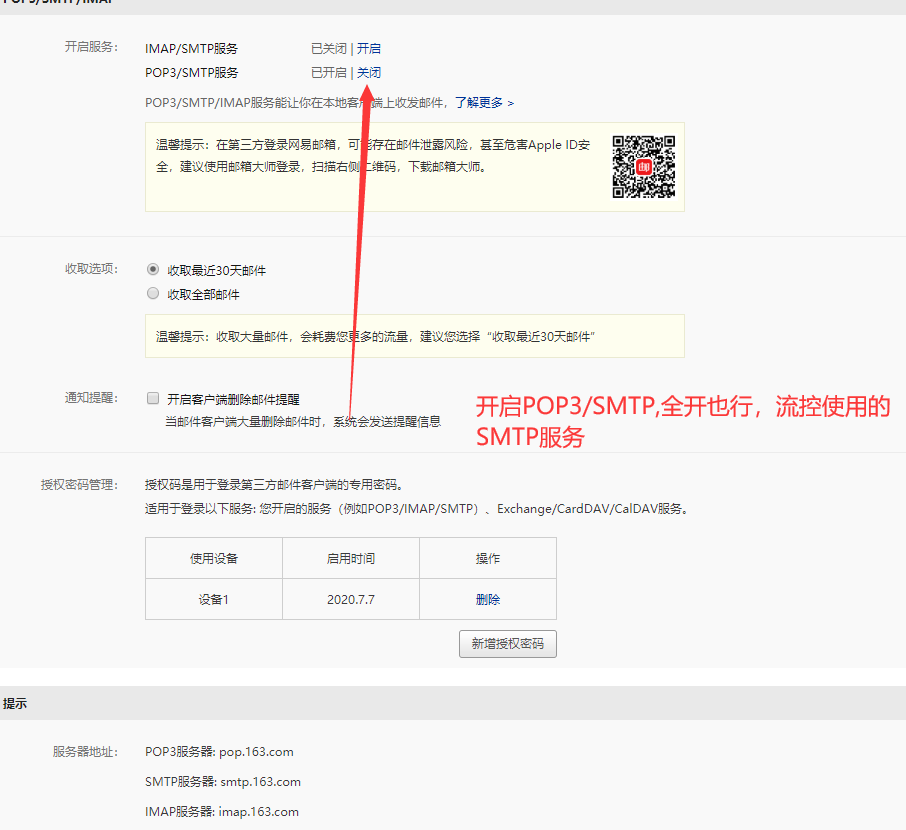Screen dimensions: 906x830
Task: Click the 2020.7.7 enable date cell
Action: tap(351, 600)
